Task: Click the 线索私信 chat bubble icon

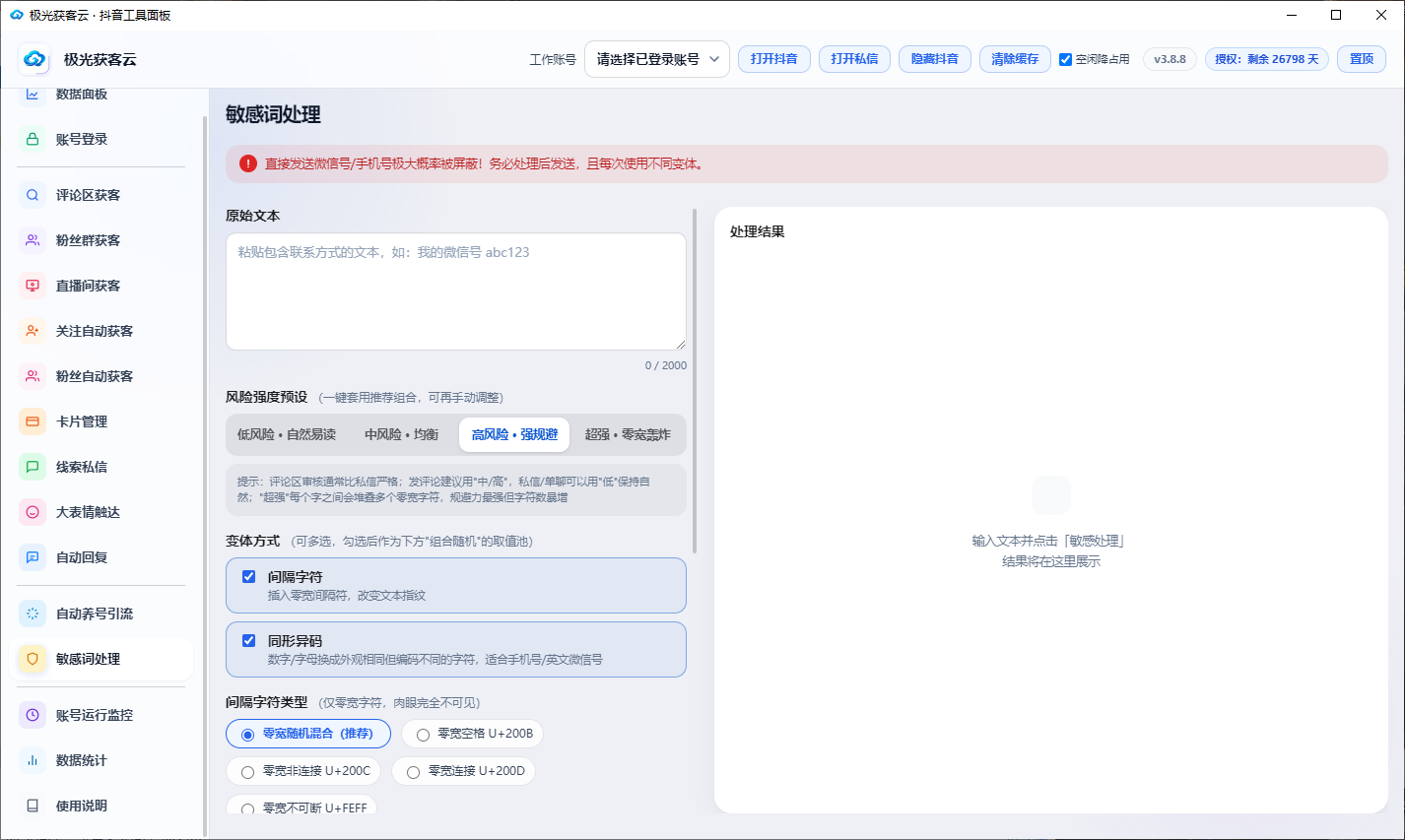Action: (33, 467)
